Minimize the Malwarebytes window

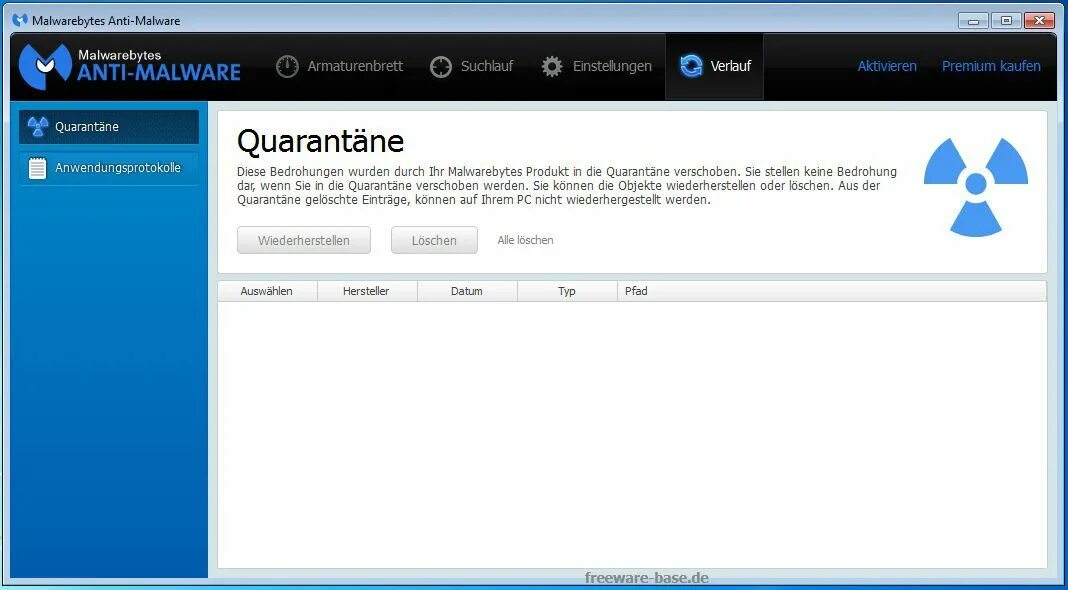pyautogui.click(x=973, y=20)
